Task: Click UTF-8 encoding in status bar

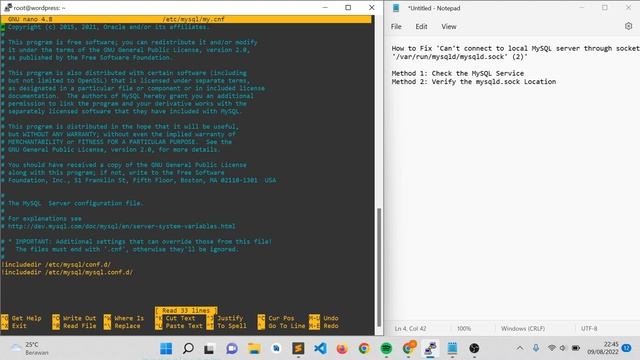Action: (x=589, y=329)
